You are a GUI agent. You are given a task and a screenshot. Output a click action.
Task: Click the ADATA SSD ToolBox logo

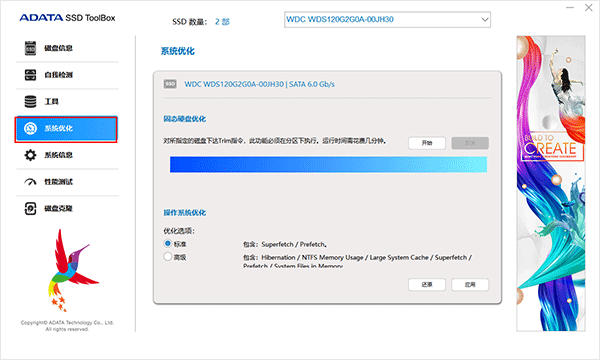click(x=67, y=18)
